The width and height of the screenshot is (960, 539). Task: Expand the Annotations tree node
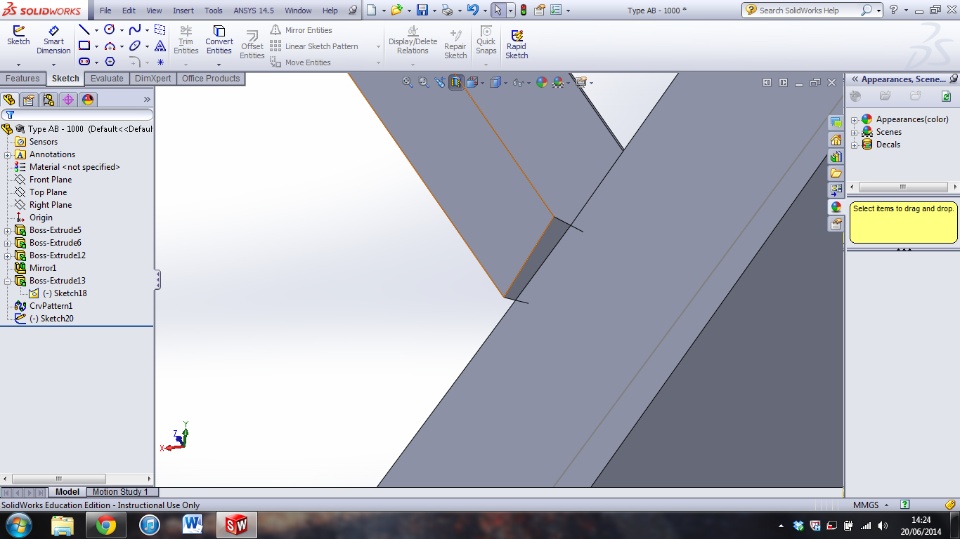click(x=7, y=155)
